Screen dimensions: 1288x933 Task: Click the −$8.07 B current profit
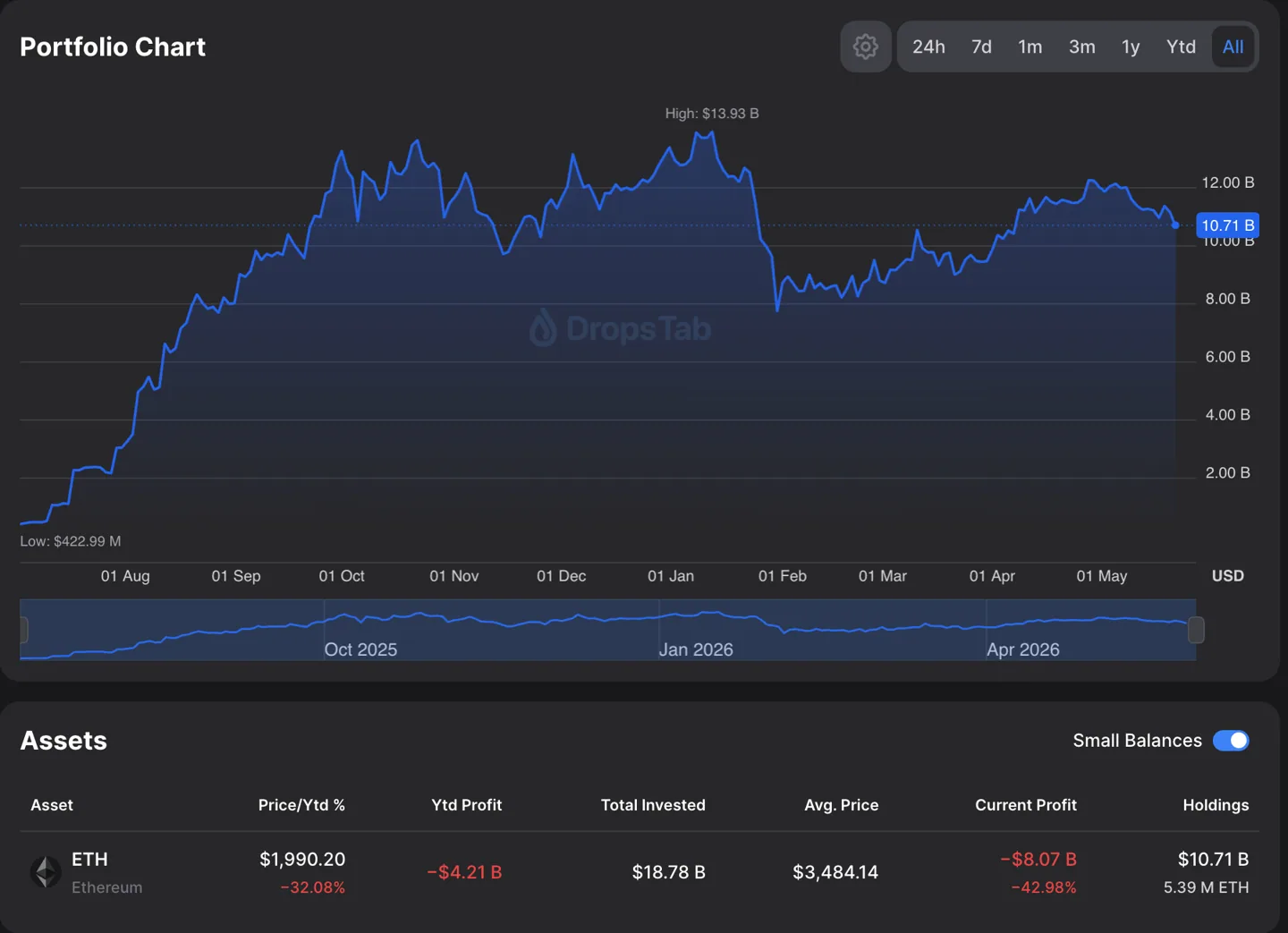1038,860
